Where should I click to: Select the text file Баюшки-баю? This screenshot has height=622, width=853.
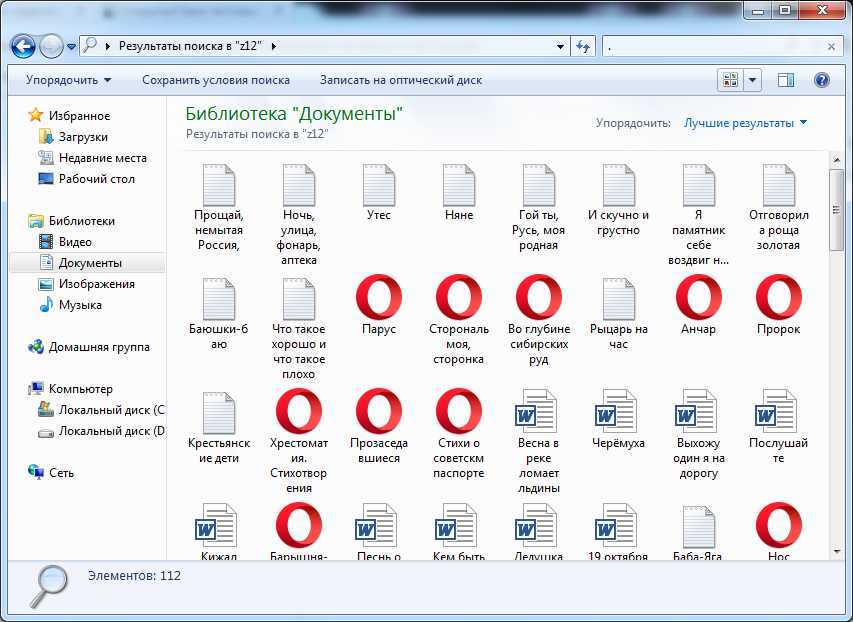pos(219,314)
